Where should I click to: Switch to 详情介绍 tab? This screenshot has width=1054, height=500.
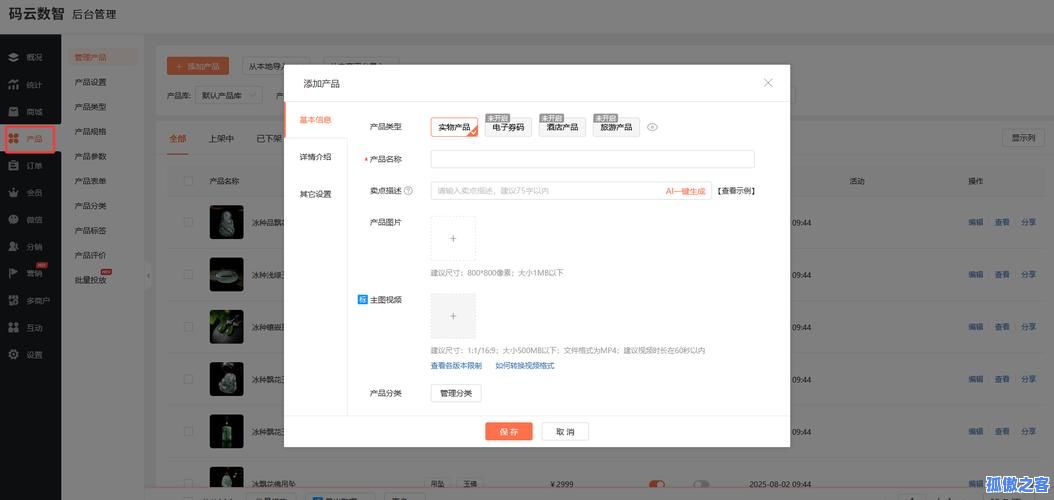(316, 157)
